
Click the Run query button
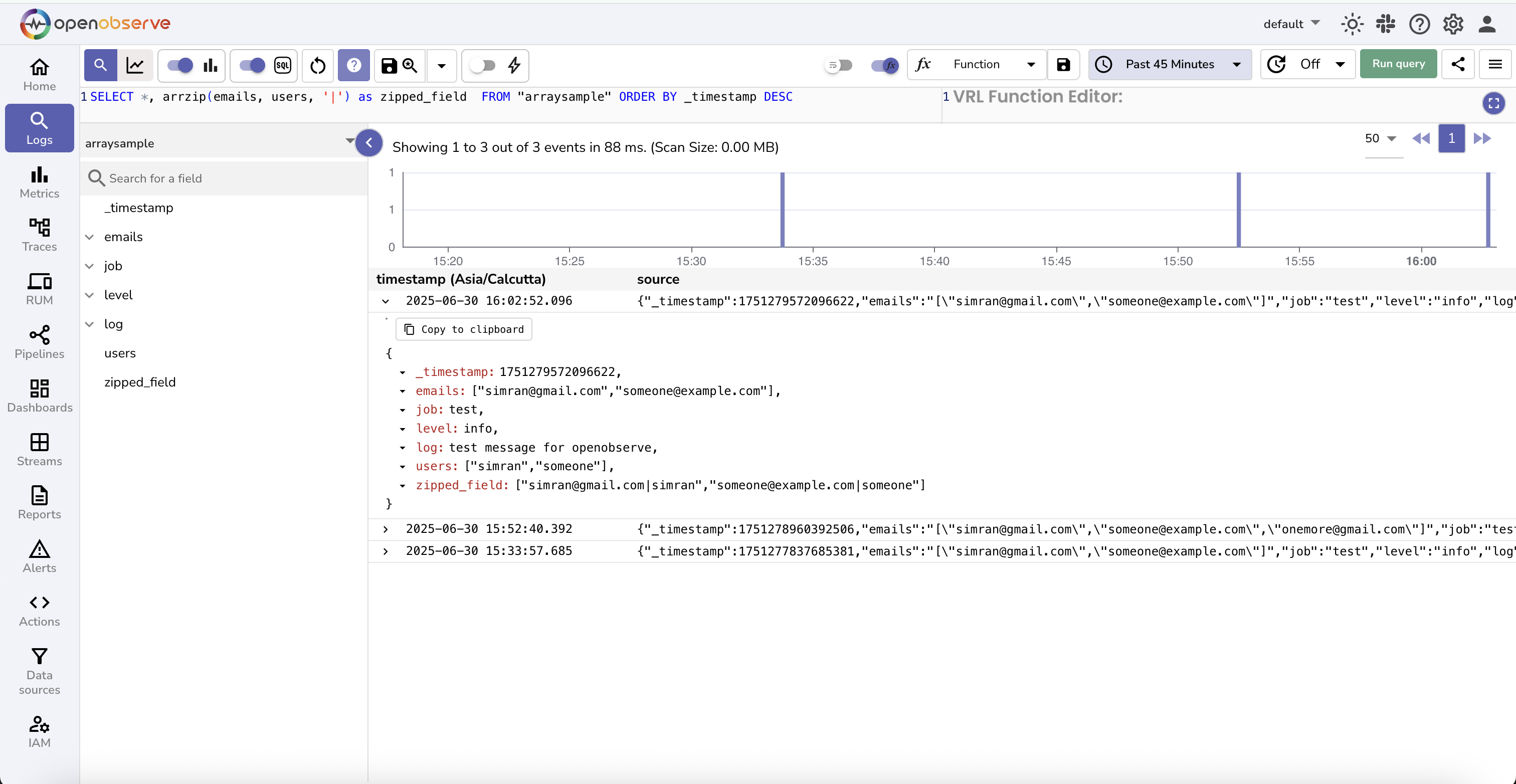coord(1398,64)
